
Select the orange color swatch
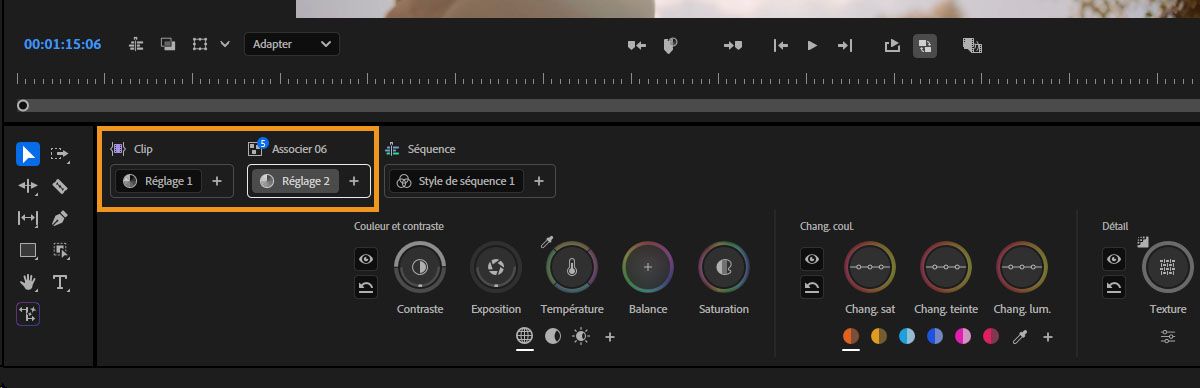pyautogui.click(x=852, y=336)
